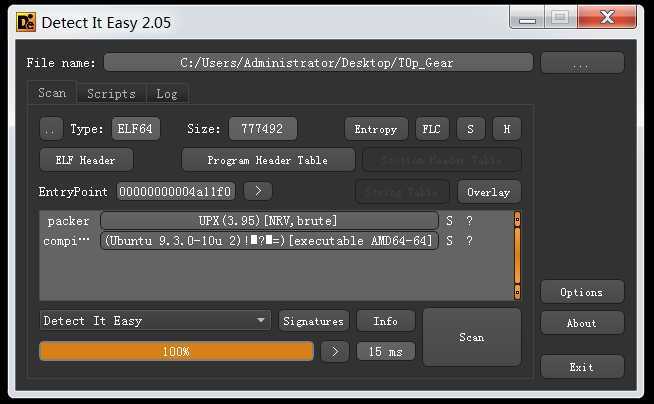Screen dimensions: 654x404
Task: Click the S (strings) button in top row
Action: (x=471, y=129)
